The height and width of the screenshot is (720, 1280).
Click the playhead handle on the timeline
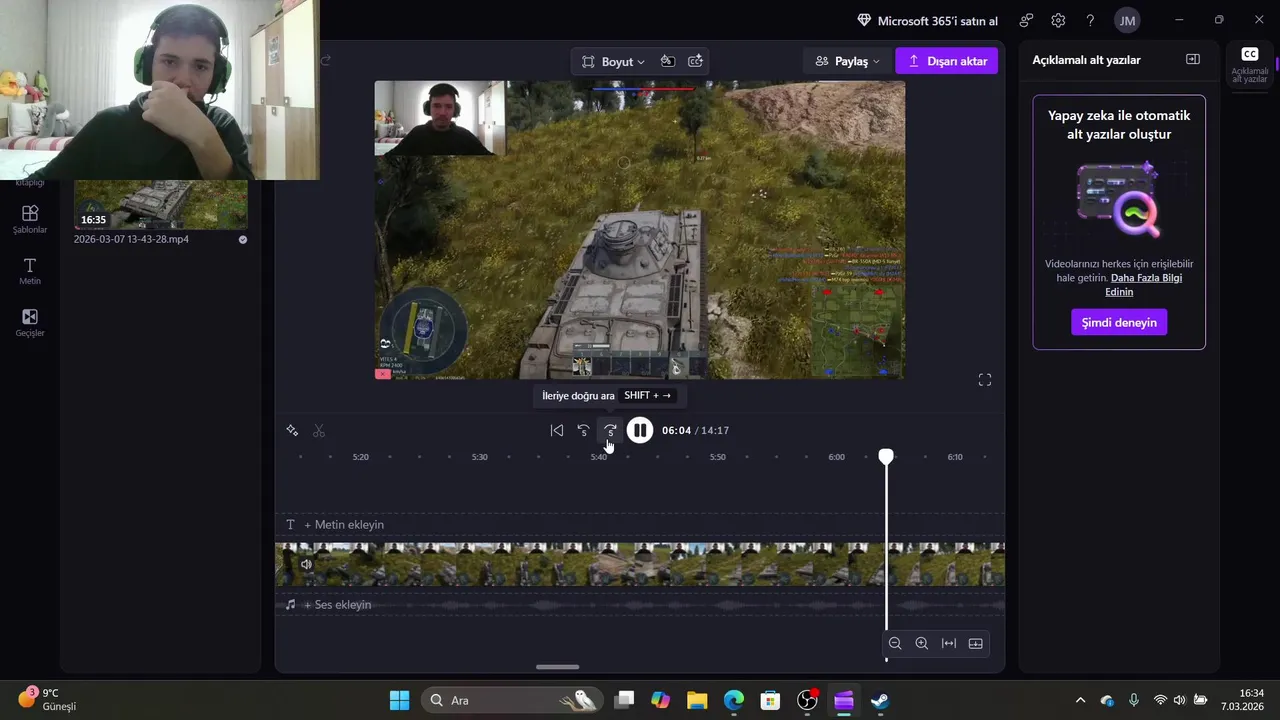(x=886, y=456)
